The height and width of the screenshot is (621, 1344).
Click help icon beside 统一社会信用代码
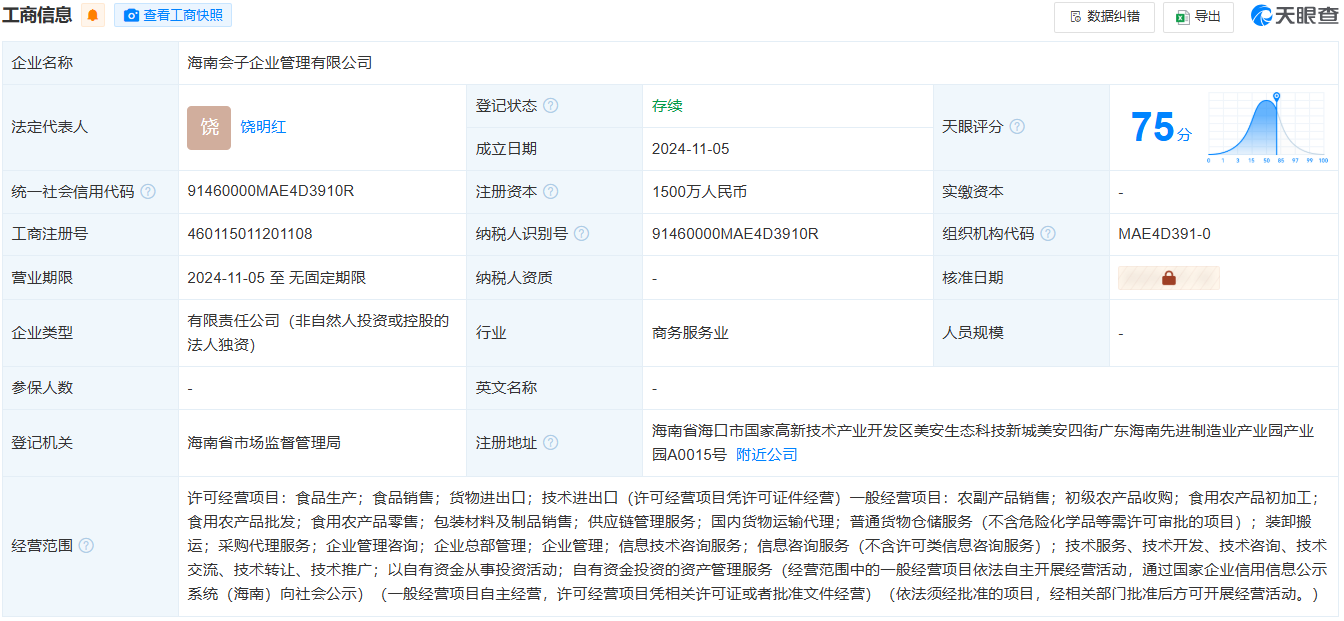pos(148,192)
